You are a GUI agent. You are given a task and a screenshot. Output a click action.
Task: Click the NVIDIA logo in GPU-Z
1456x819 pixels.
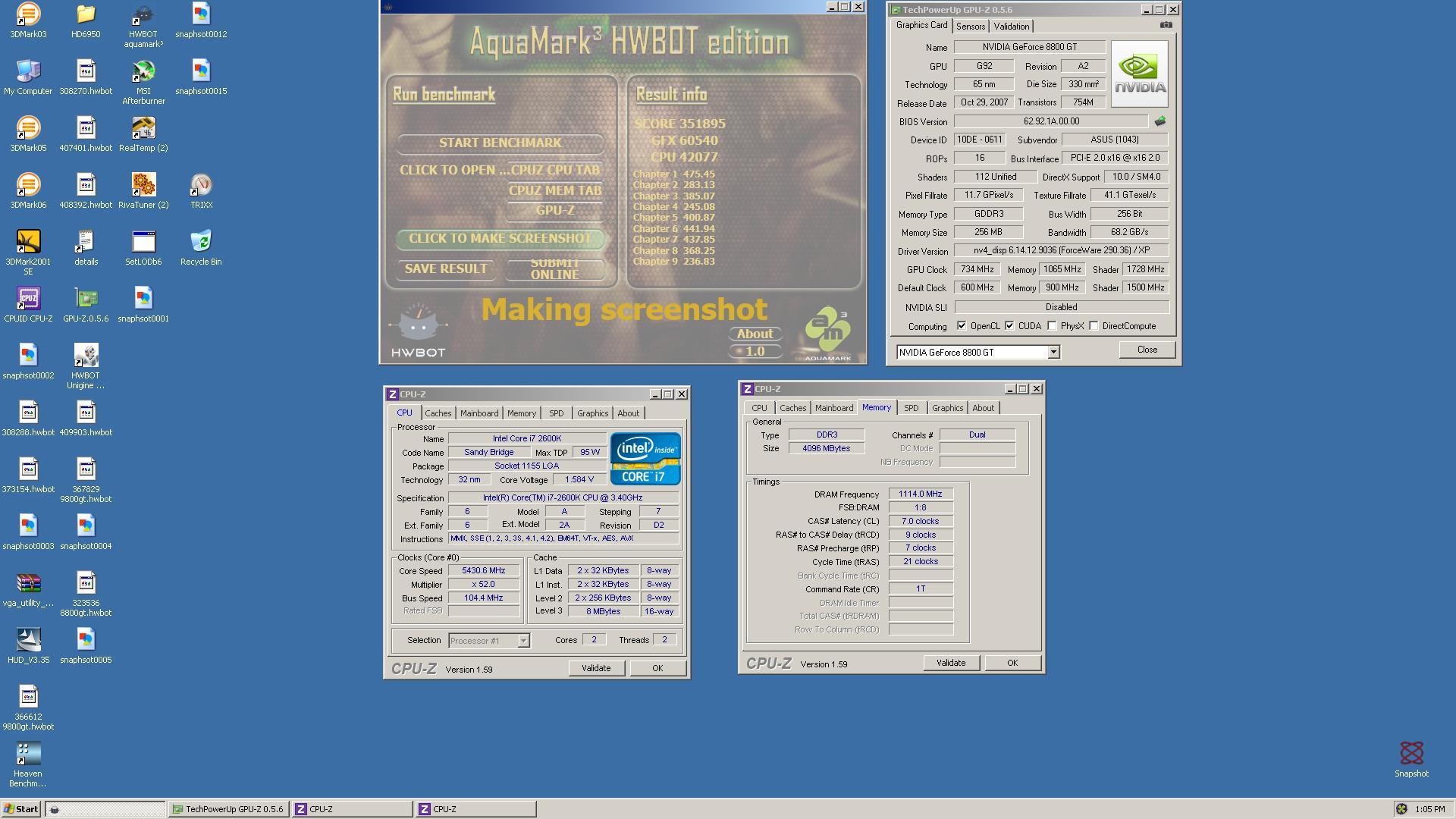[1139, 74]
